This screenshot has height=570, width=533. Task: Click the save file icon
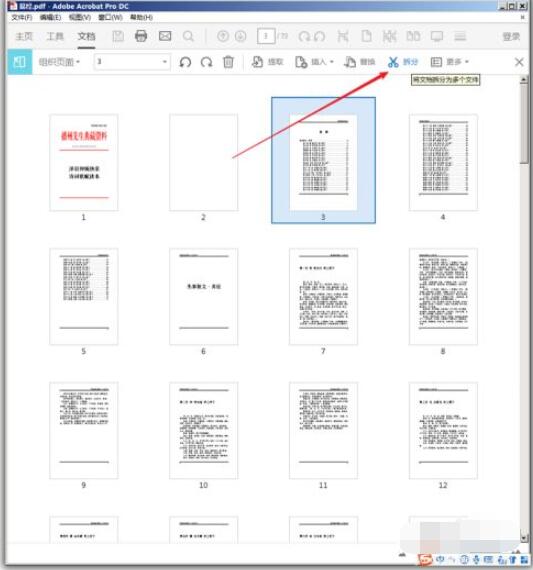(118, 36)
